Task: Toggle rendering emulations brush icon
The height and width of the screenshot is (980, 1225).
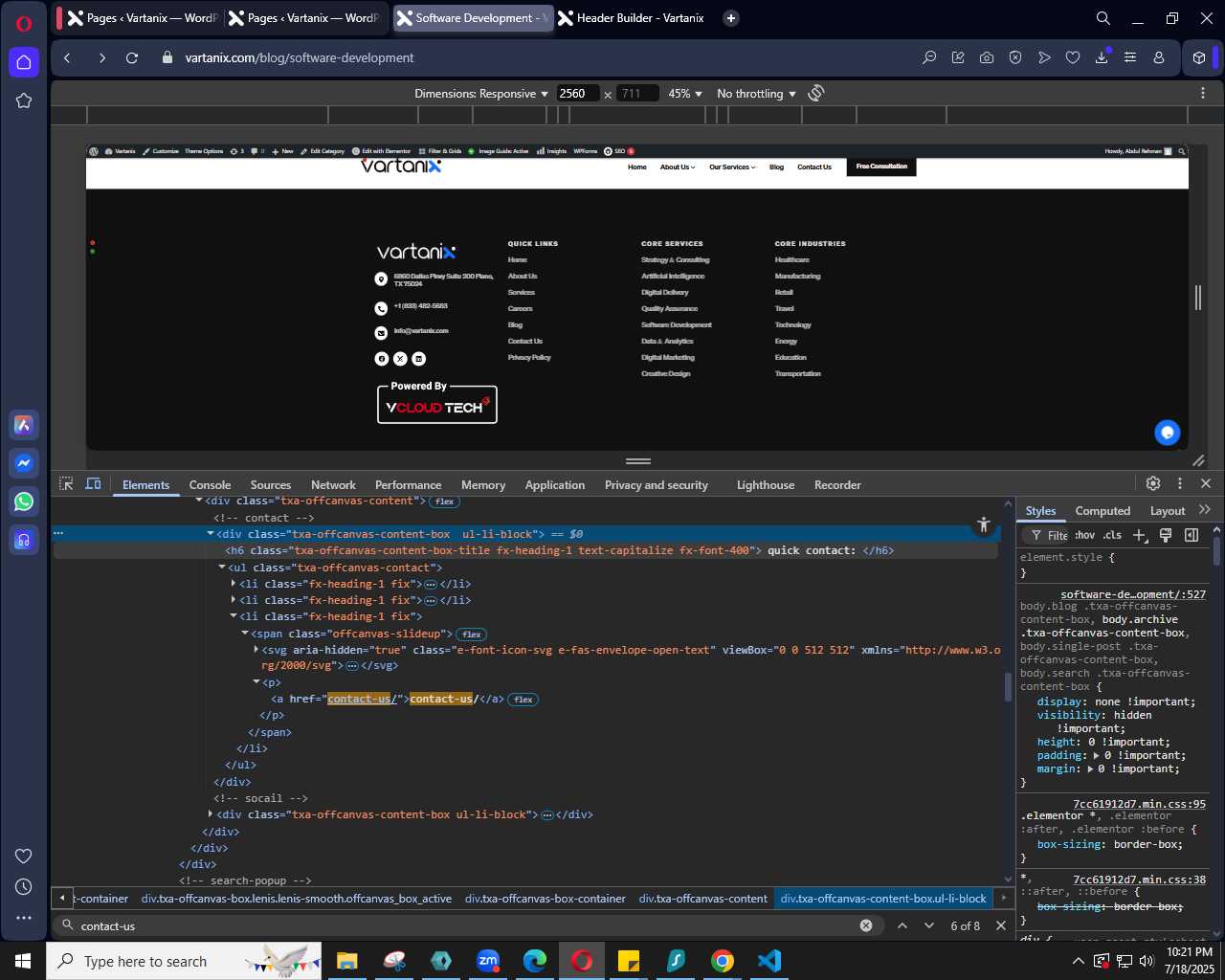Action: tap(1166, 535)
